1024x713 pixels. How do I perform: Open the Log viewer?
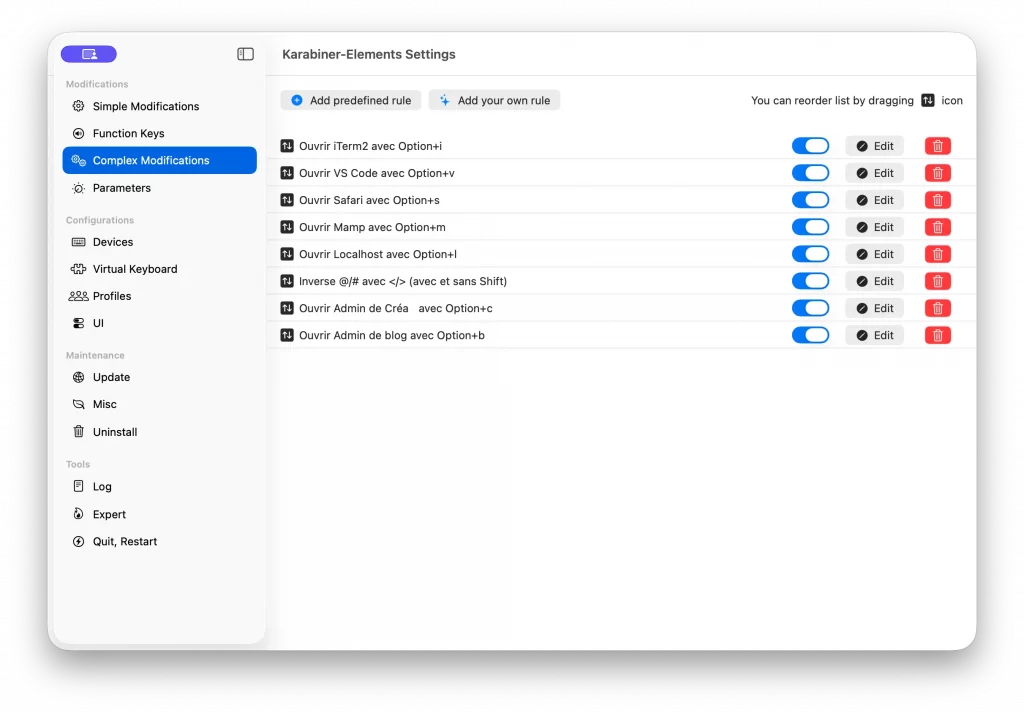(102, 486)
